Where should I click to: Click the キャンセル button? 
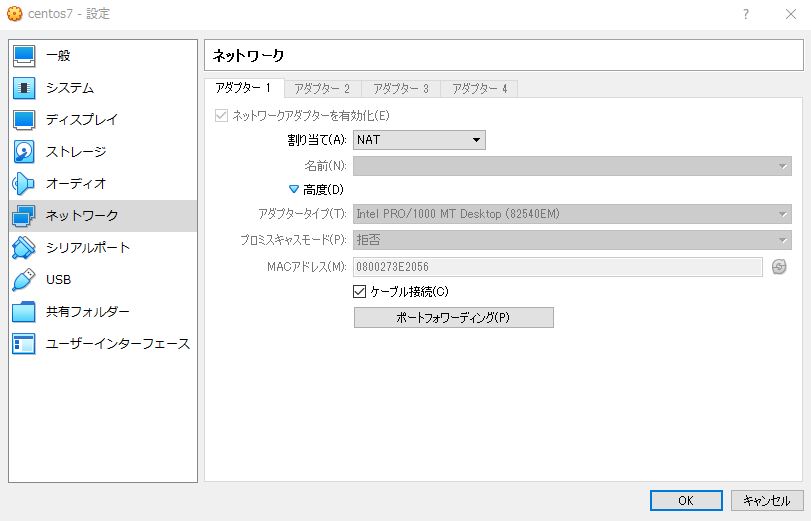pos(767,500)
